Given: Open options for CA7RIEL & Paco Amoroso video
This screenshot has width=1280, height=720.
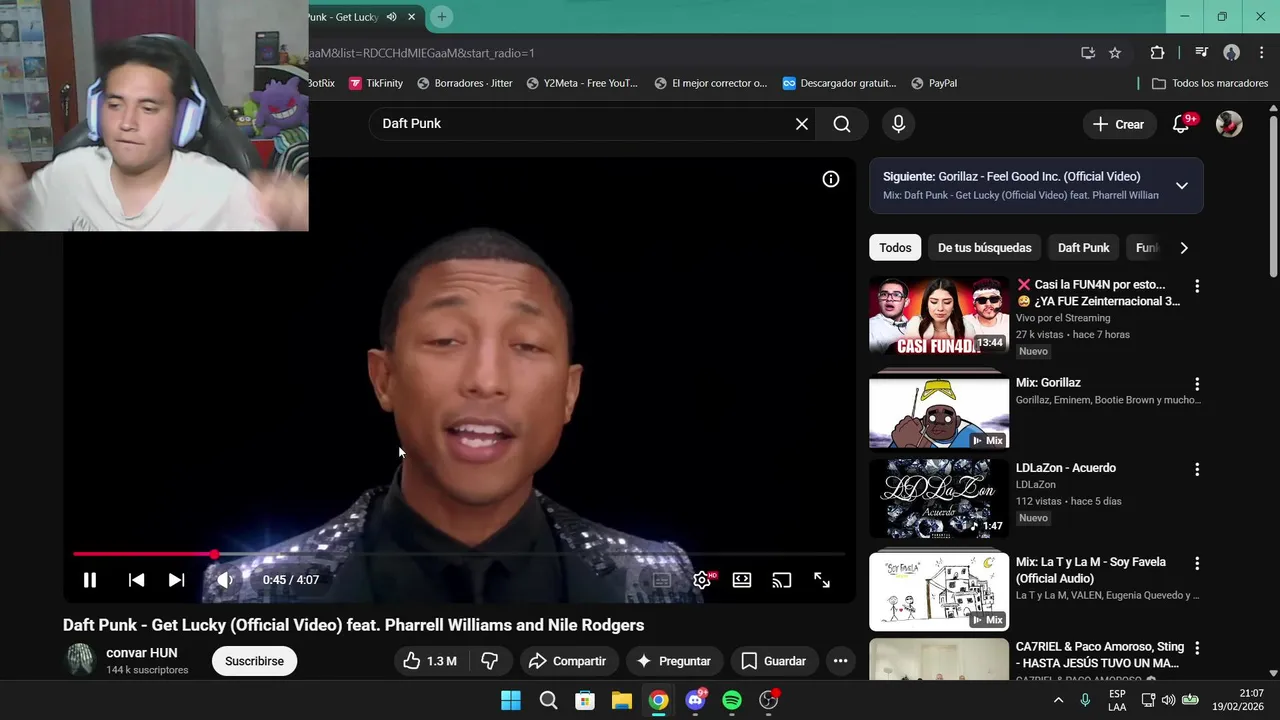Looking at the screenshot, I should (x=1197, y=648).
